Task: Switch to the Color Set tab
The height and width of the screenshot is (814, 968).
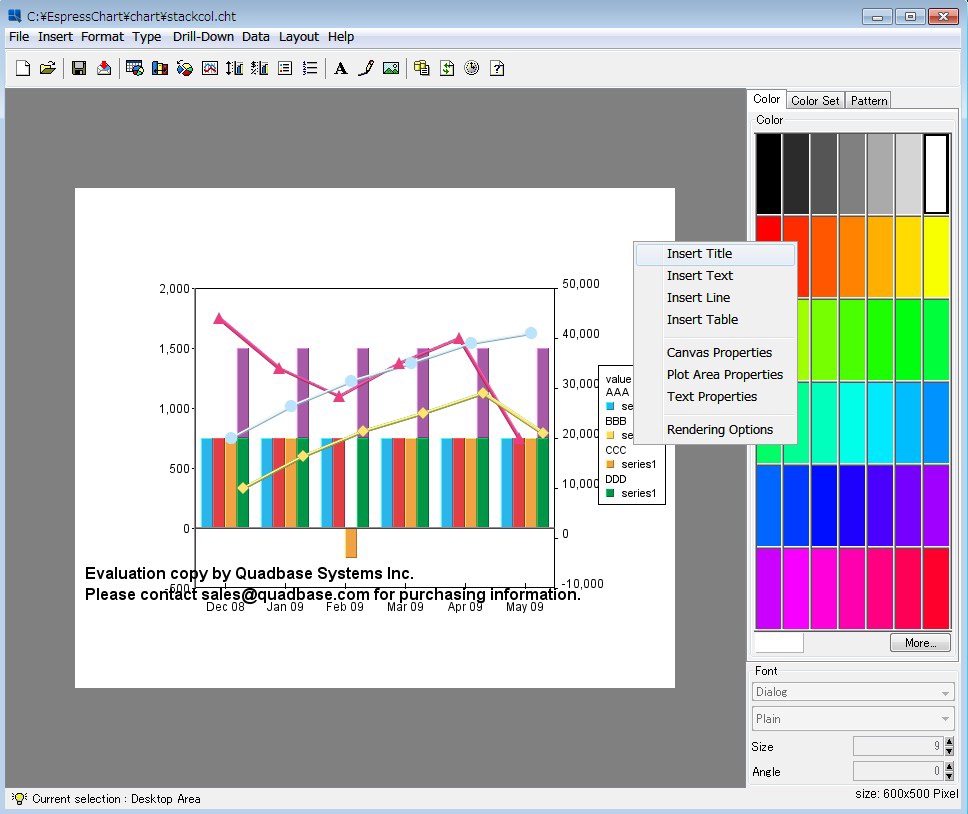Action: click(815, 101)
